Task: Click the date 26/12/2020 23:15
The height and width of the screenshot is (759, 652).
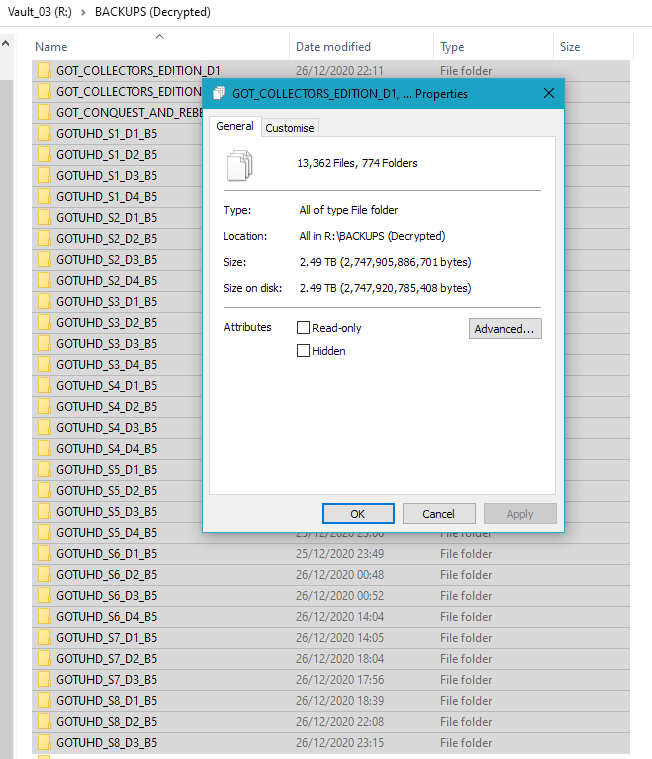Action: [x=340, y=743]
